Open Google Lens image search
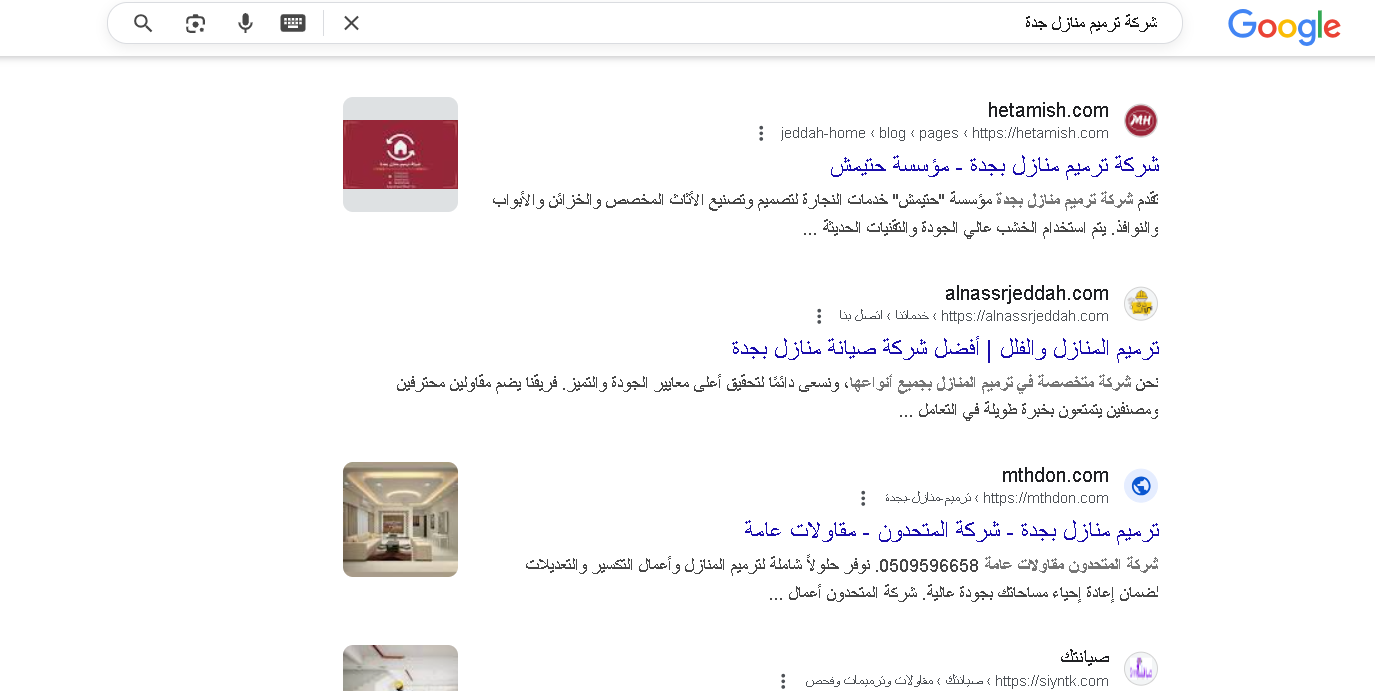 (x=195, y=23)
